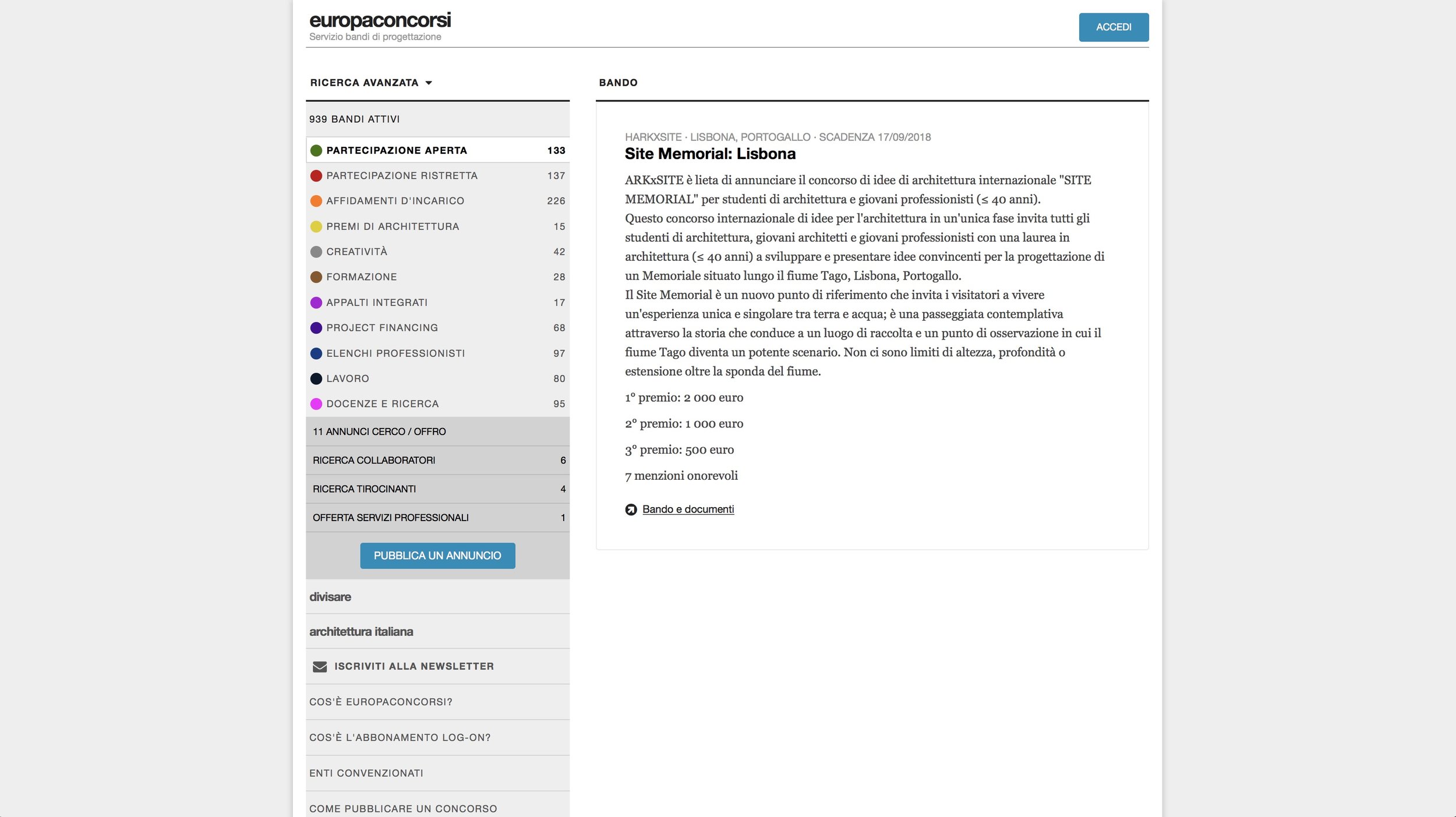This screenshot has height=817, width=1456.
Task: Click the arrow icon beside Bando e documenti
Action: point(631,510)
